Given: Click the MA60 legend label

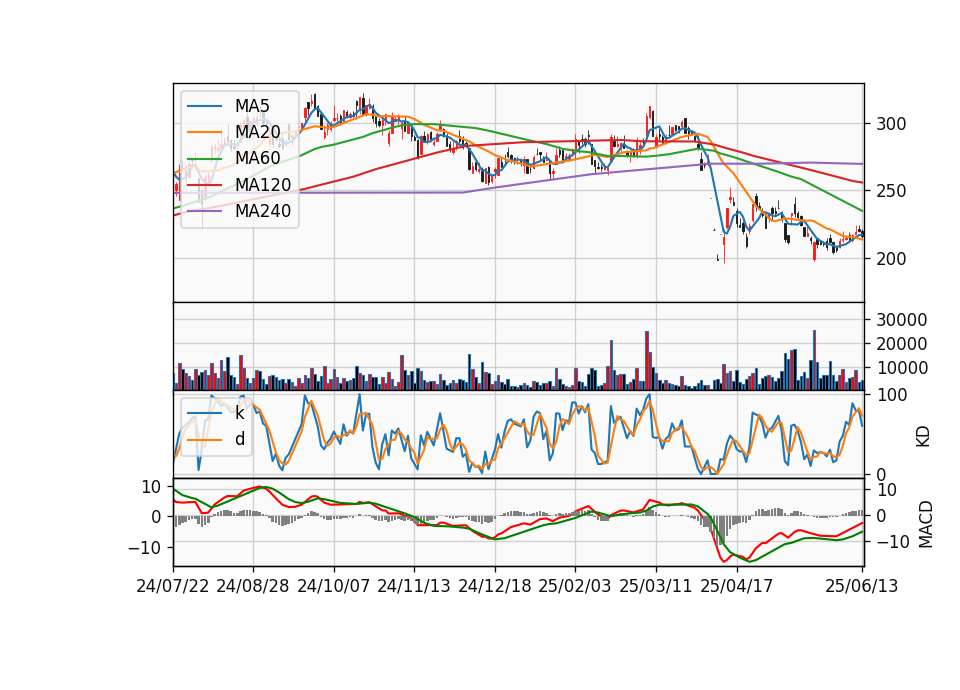Looking at the screenshot, I should click(x=258, y=158).
